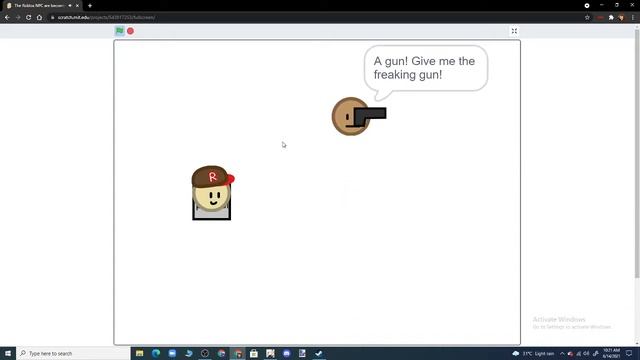640x360 pixels.
Task: Open File Explorer from the taskbar
Action: (x=140, y=353)
